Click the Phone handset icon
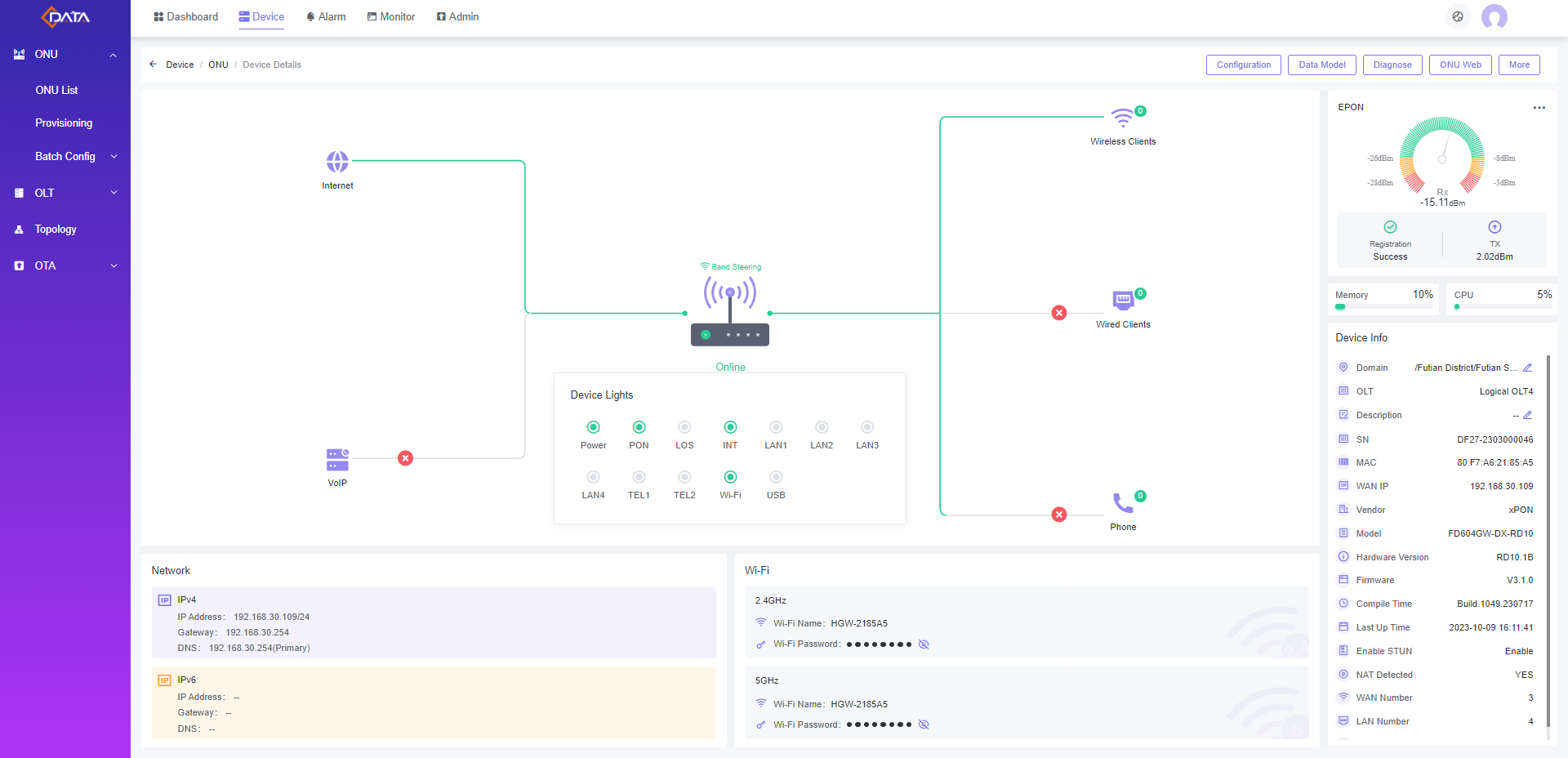This screenshot has width=1568, height=758. [1123, 502]
